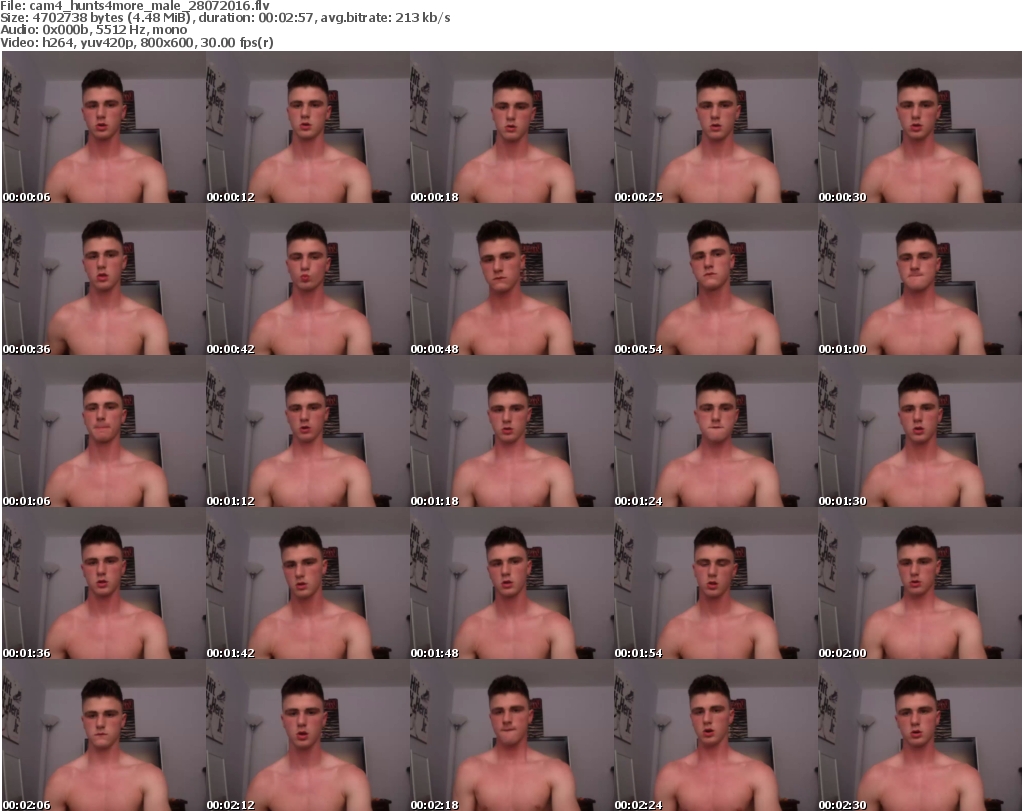
Task: Choose the 00:02:12 video frame
Action: 308,735
